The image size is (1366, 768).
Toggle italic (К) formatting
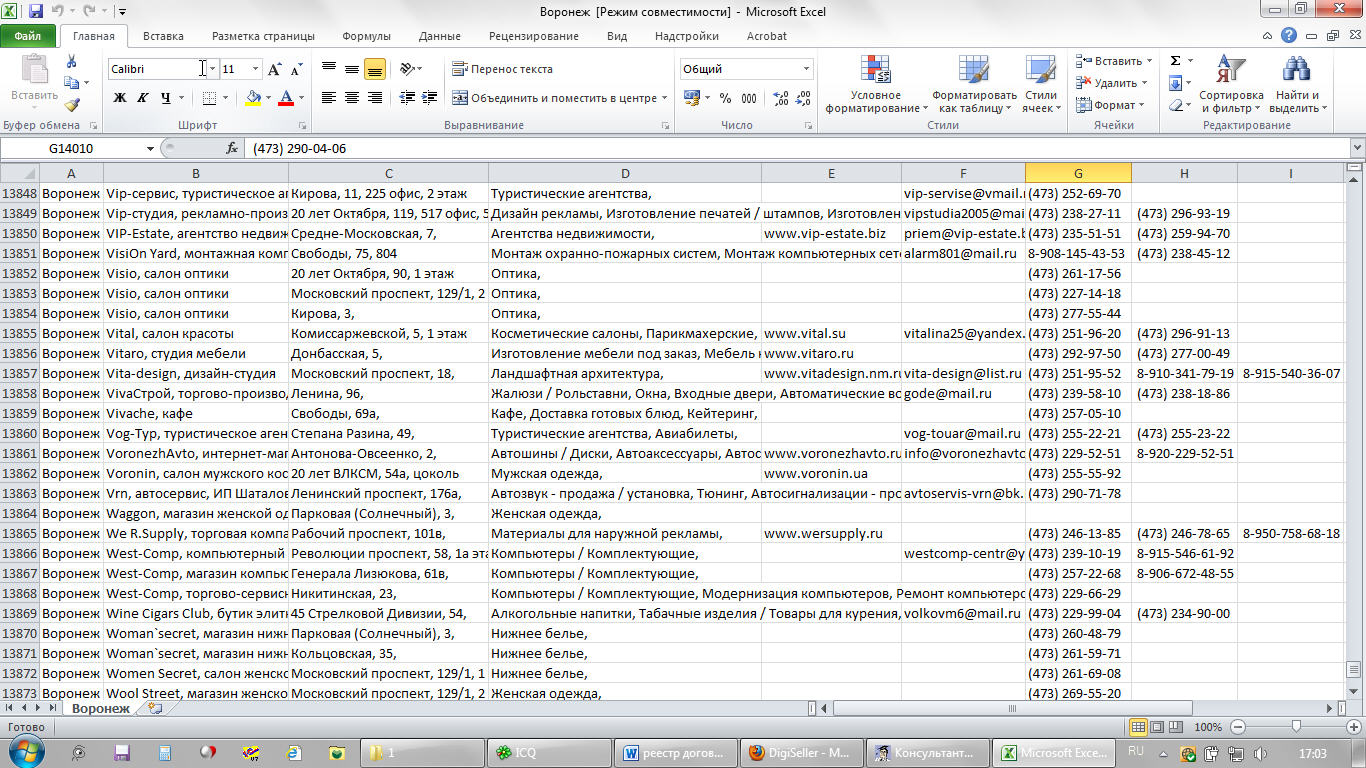tap(142, 98)
